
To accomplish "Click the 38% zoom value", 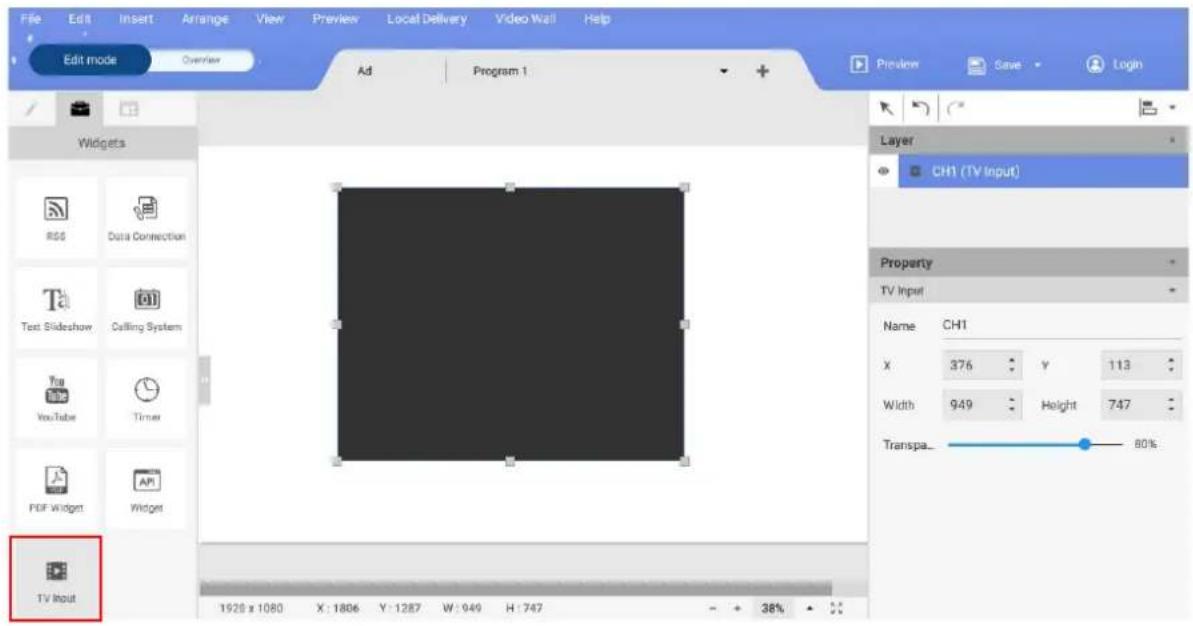I will pyautogui.click(x=772, y=609).
